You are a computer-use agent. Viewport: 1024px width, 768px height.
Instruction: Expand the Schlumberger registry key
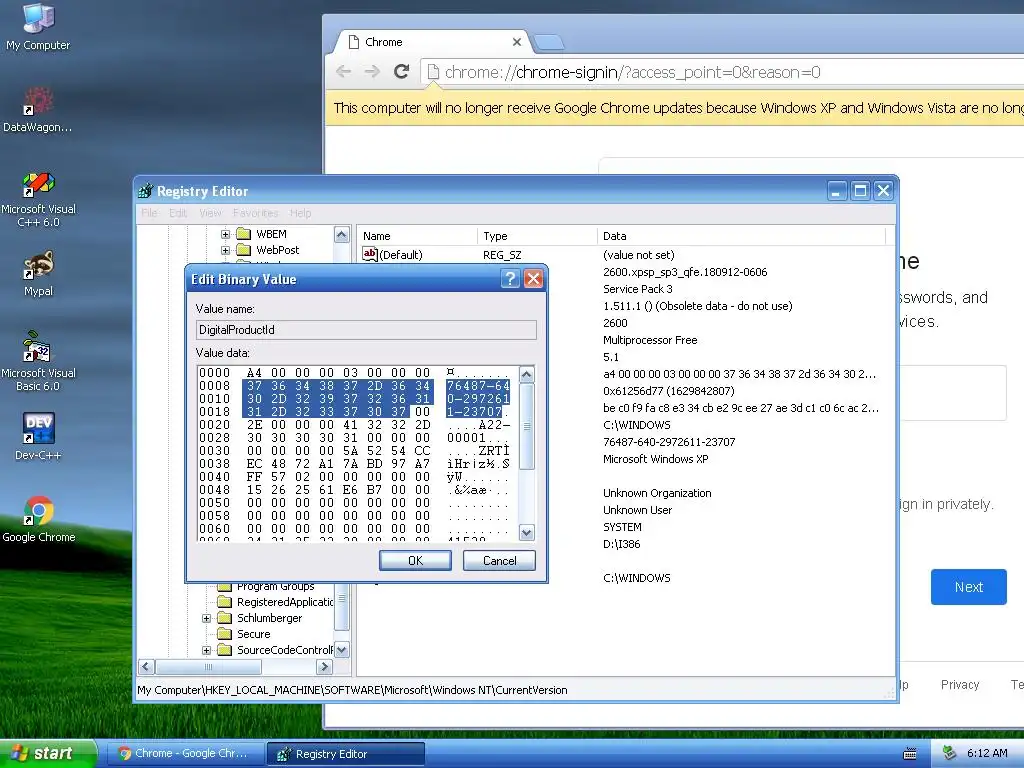pos(206,618)
